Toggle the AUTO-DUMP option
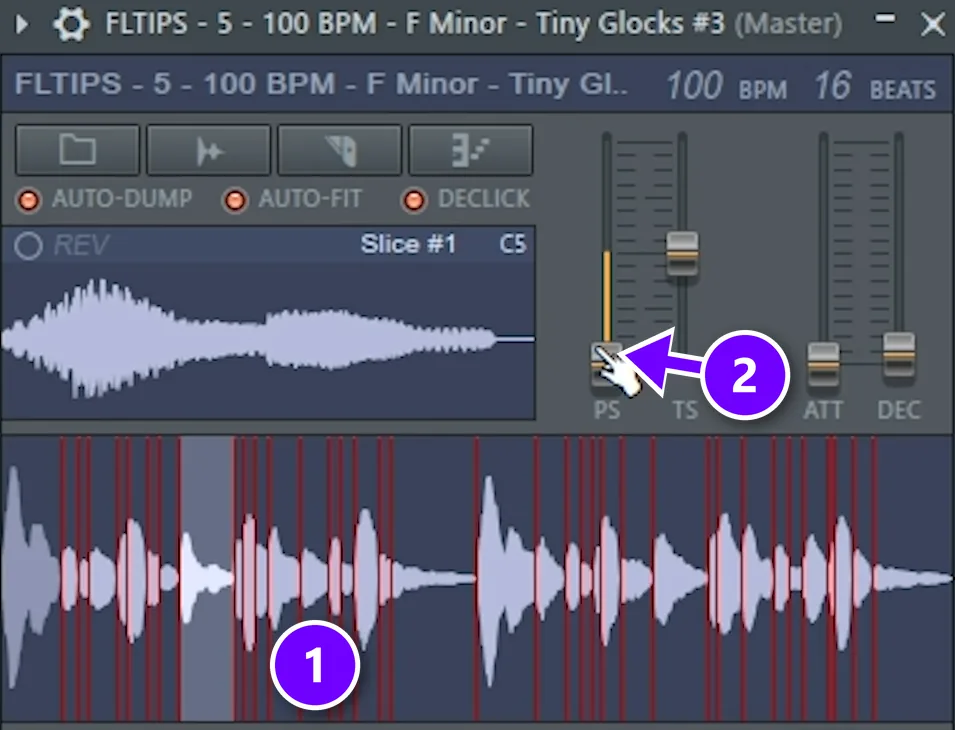The width and height of the screenshot is (955, 730). point(29,200)
